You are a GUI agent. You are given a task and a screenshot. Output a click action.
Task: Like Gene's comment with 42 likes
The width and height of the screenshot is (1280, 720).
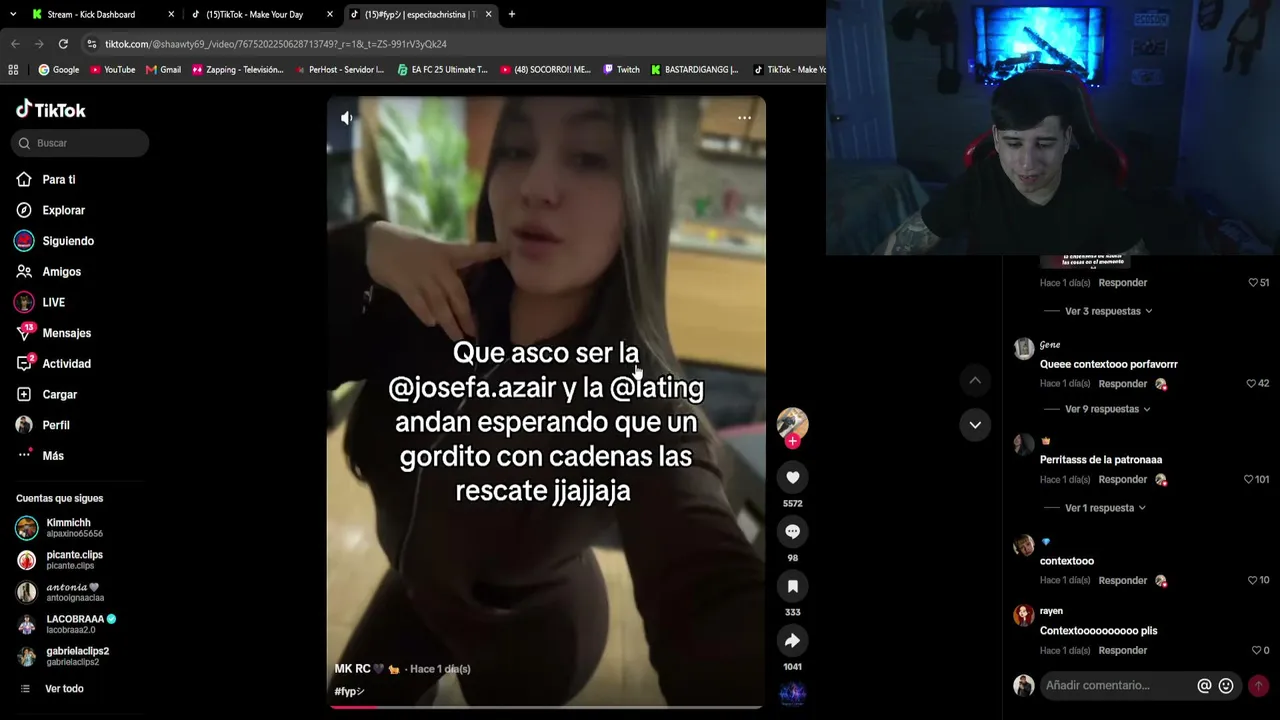tap(1251, 384)
